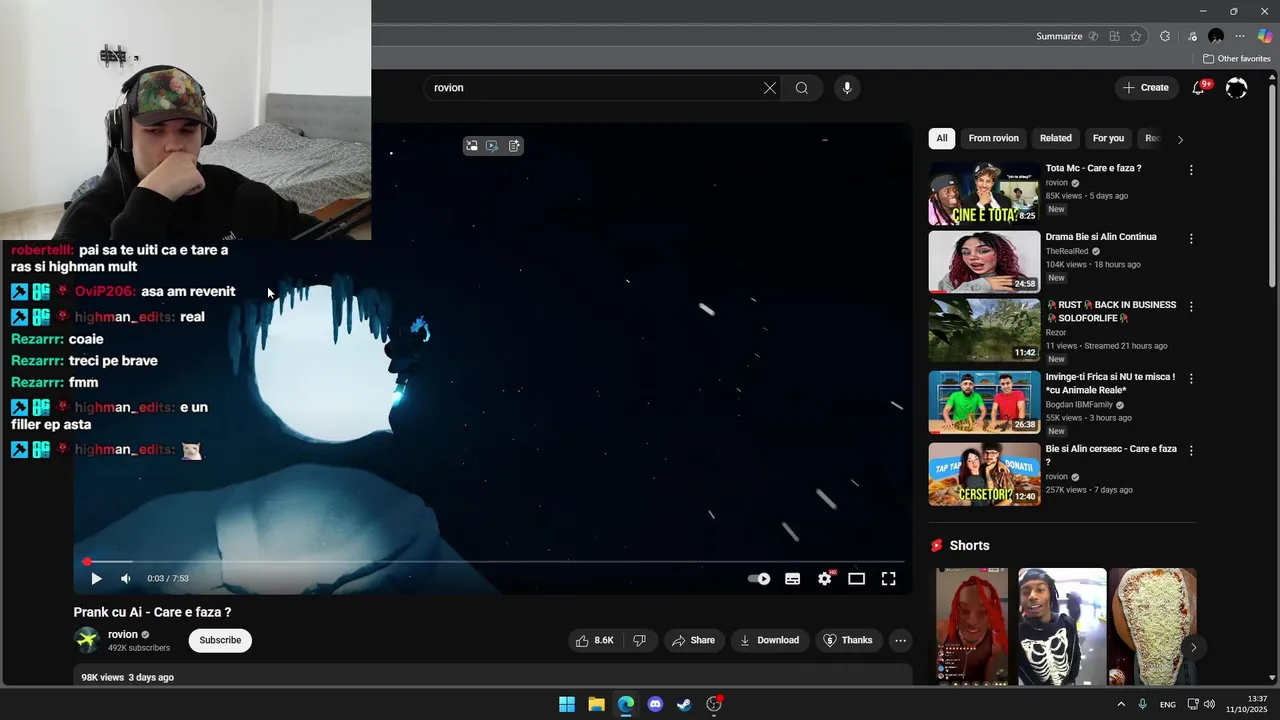Open the YouTube account avatar menu
This screenshot has height=720, width=1280.
click(x=1237, y=88)
